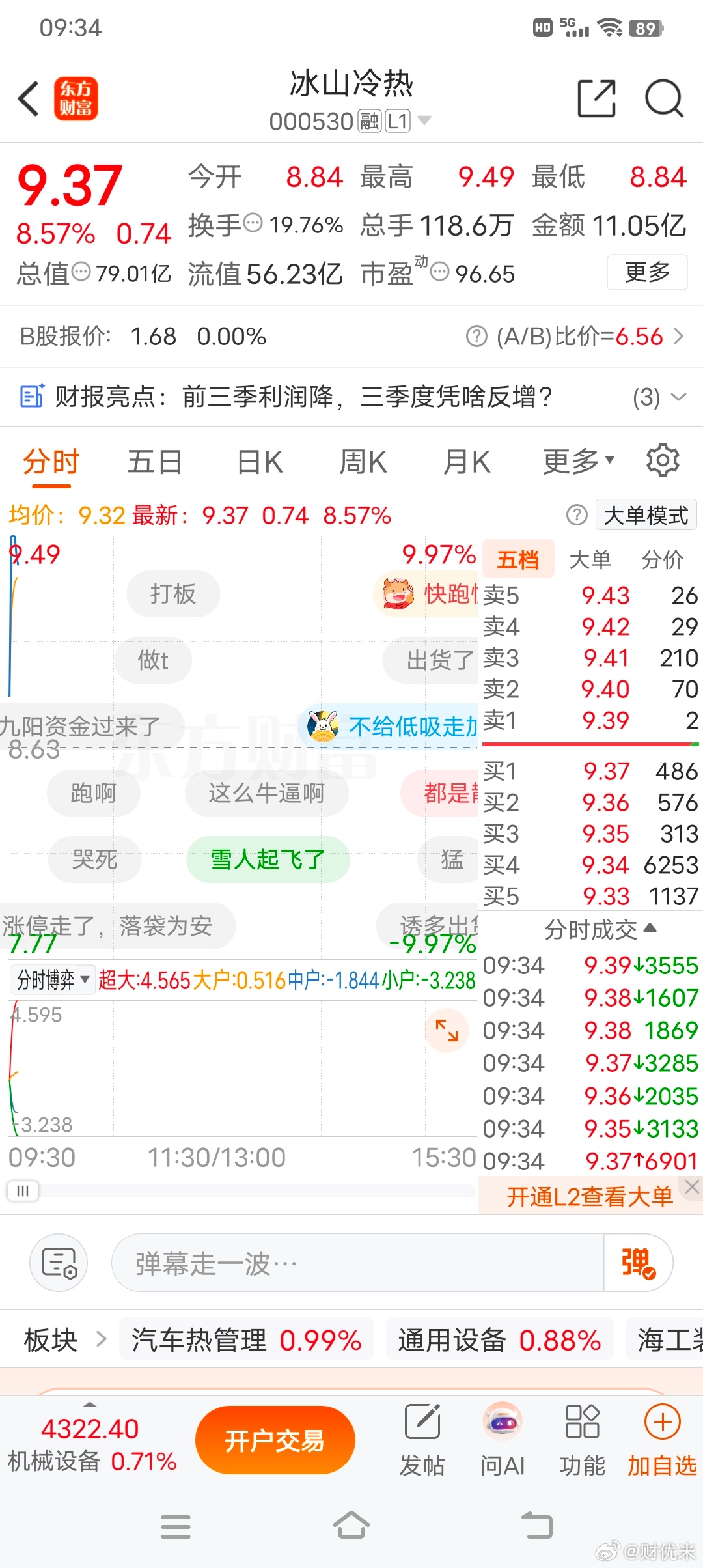Tap the 打板 danmaku bubble
The height and width of the screenshot is (1568, 703).
tap(172, 594)
